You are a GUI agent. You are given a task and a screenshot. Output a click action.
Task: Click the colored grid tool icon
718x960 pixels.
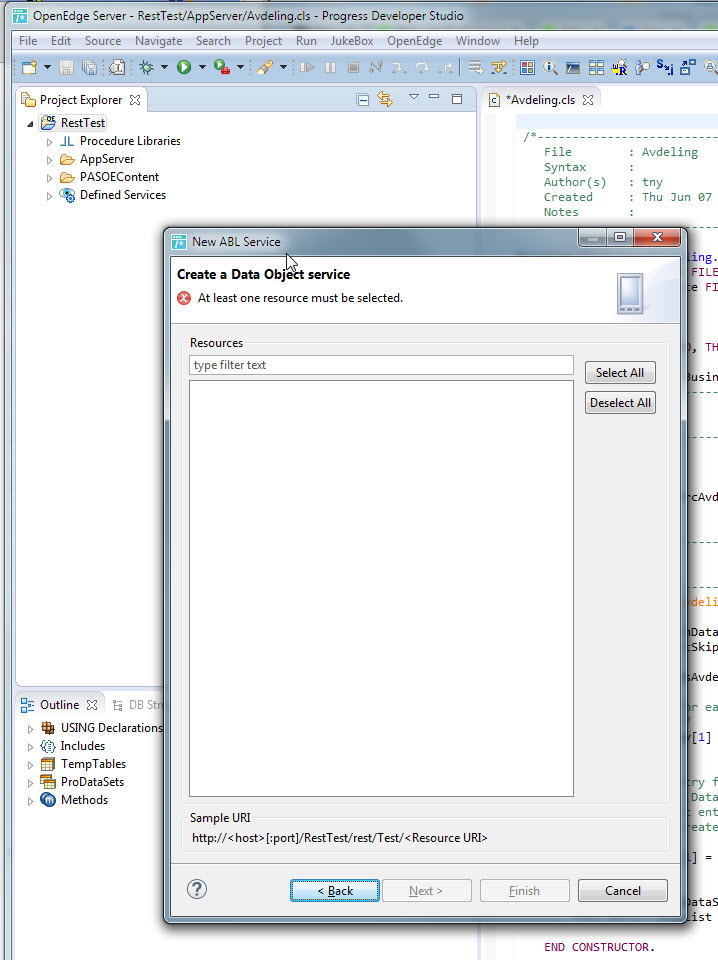[527, 67]
